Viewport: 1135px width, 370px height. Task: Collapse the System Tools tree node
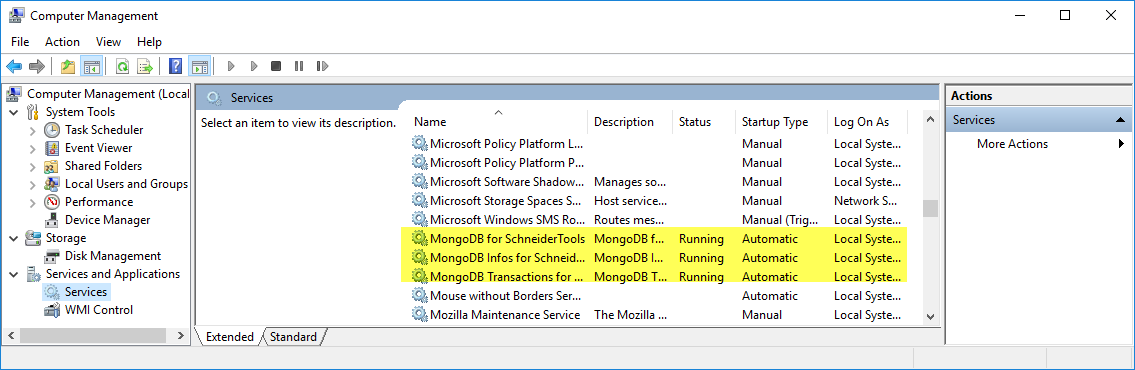coord(14,112)
